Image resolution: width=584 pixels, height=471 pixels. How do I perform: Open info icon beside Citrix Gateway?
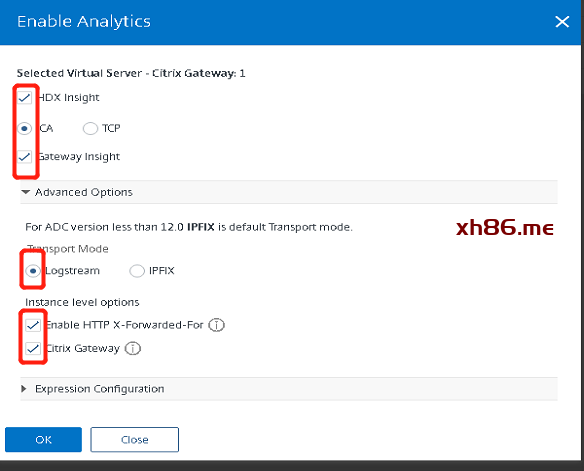[133, 349]
